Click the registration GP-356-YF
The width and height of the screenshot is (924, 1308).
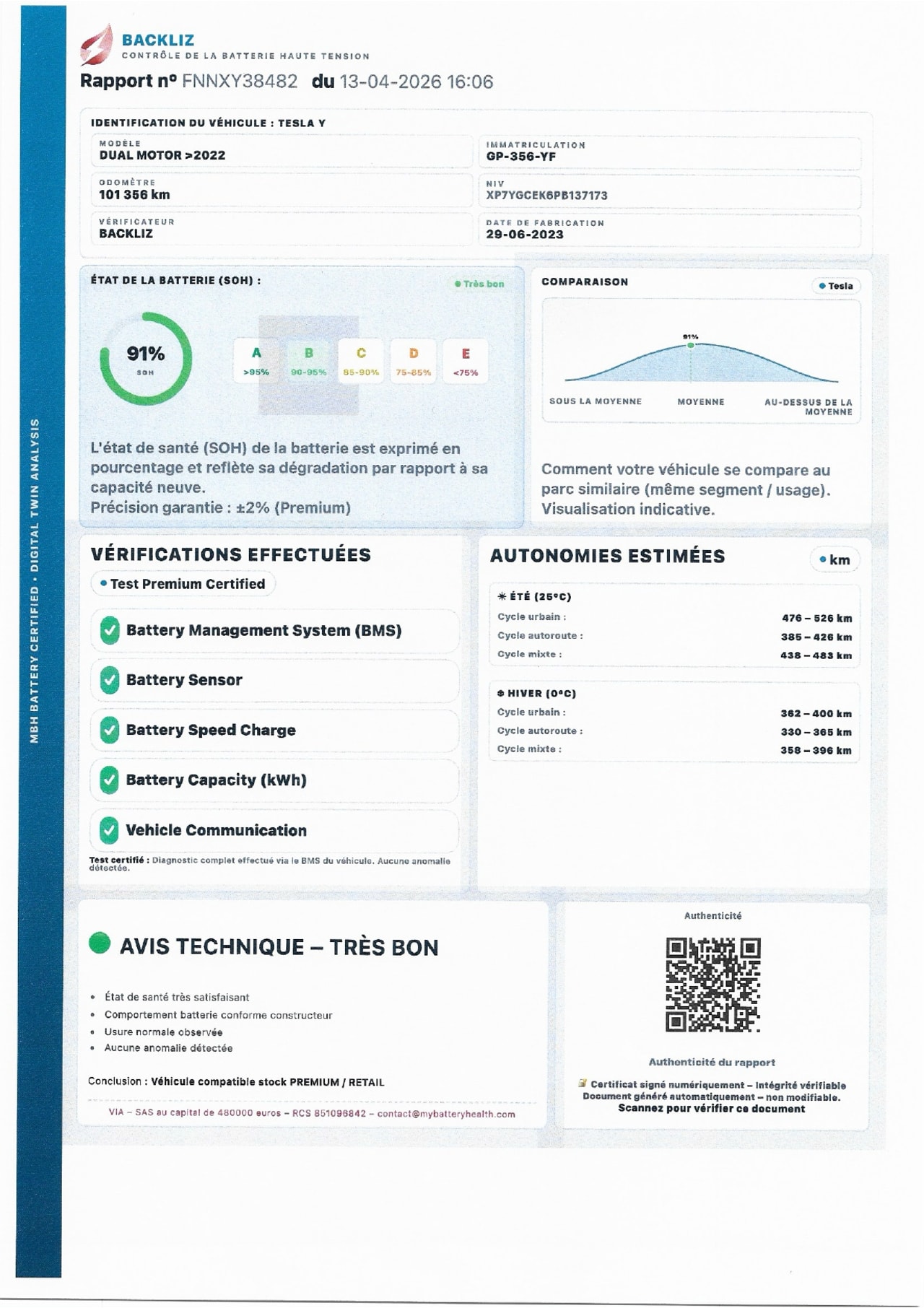click(x=521, y=157)
